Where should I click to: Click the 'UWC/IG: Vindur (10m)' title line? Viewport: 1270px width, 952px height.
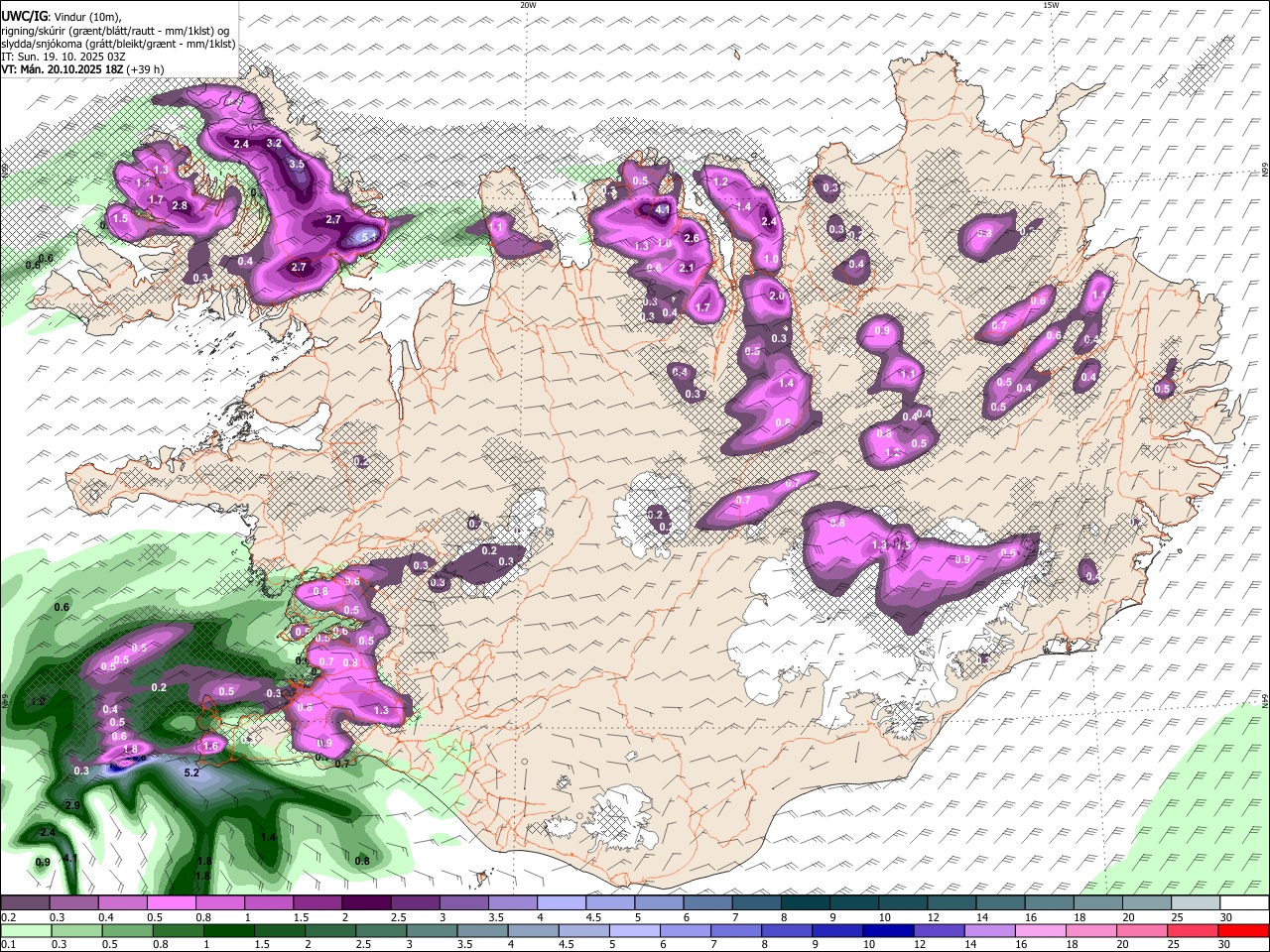[61, 17]
